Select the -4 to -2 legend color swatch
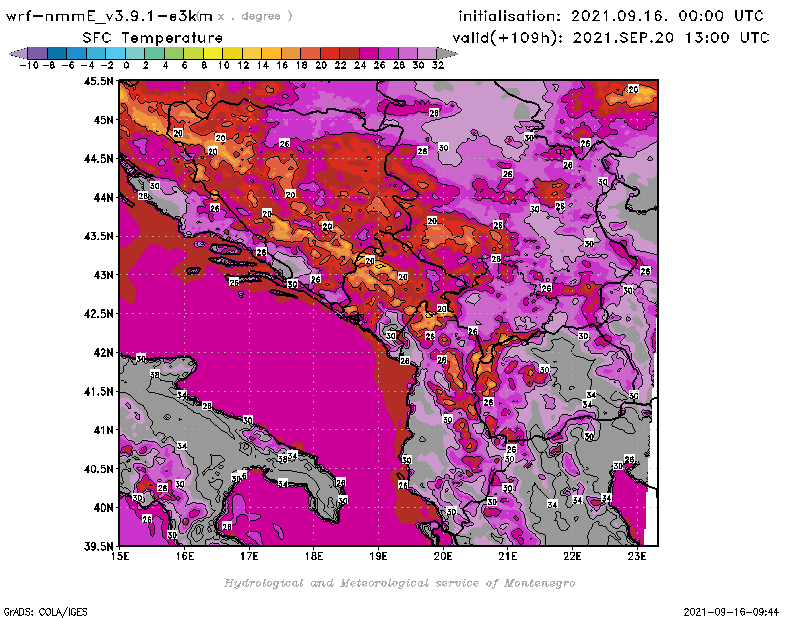 96,53
